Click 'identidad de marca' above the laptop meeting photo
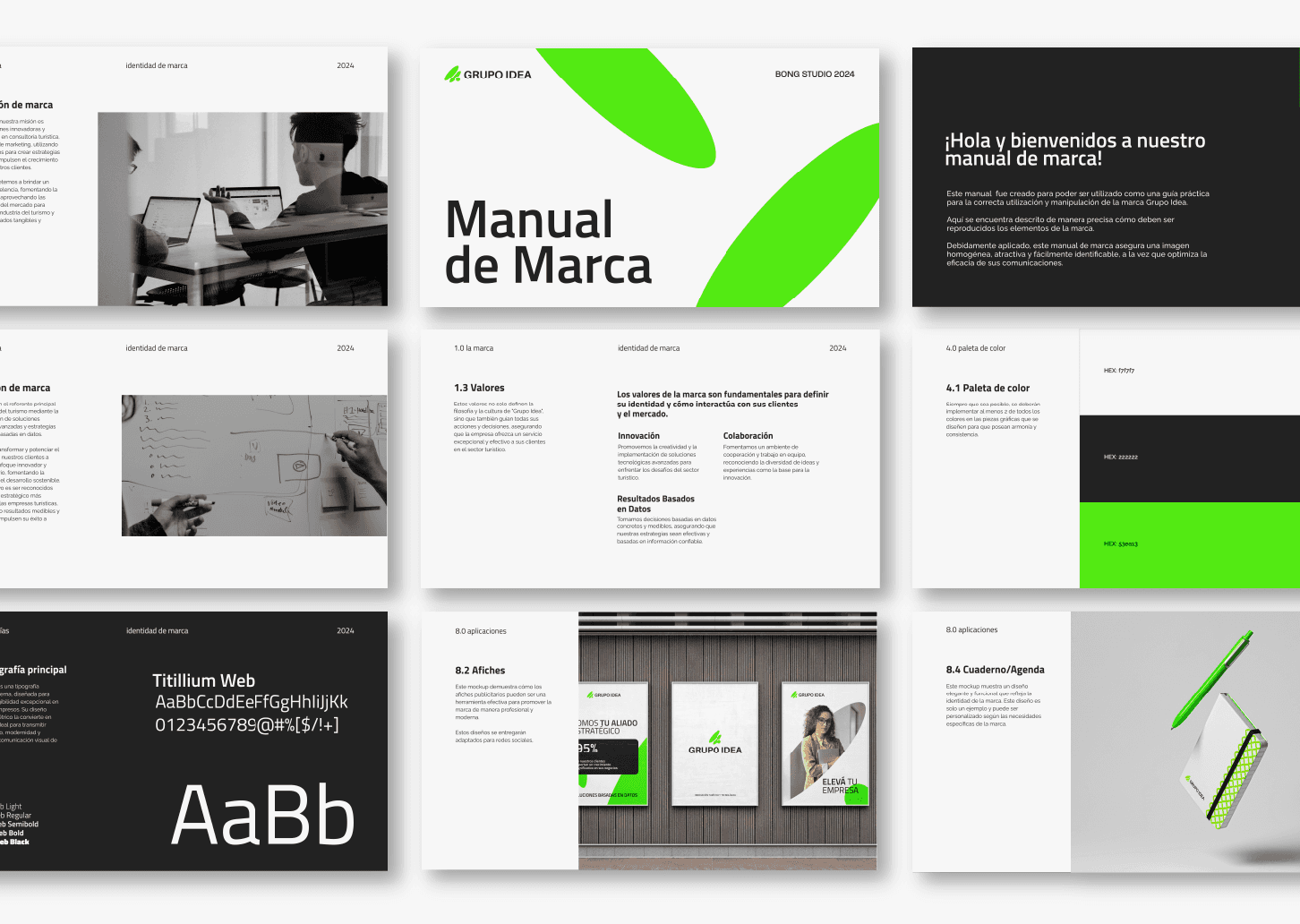The image size is (1300, 924). 157,65
